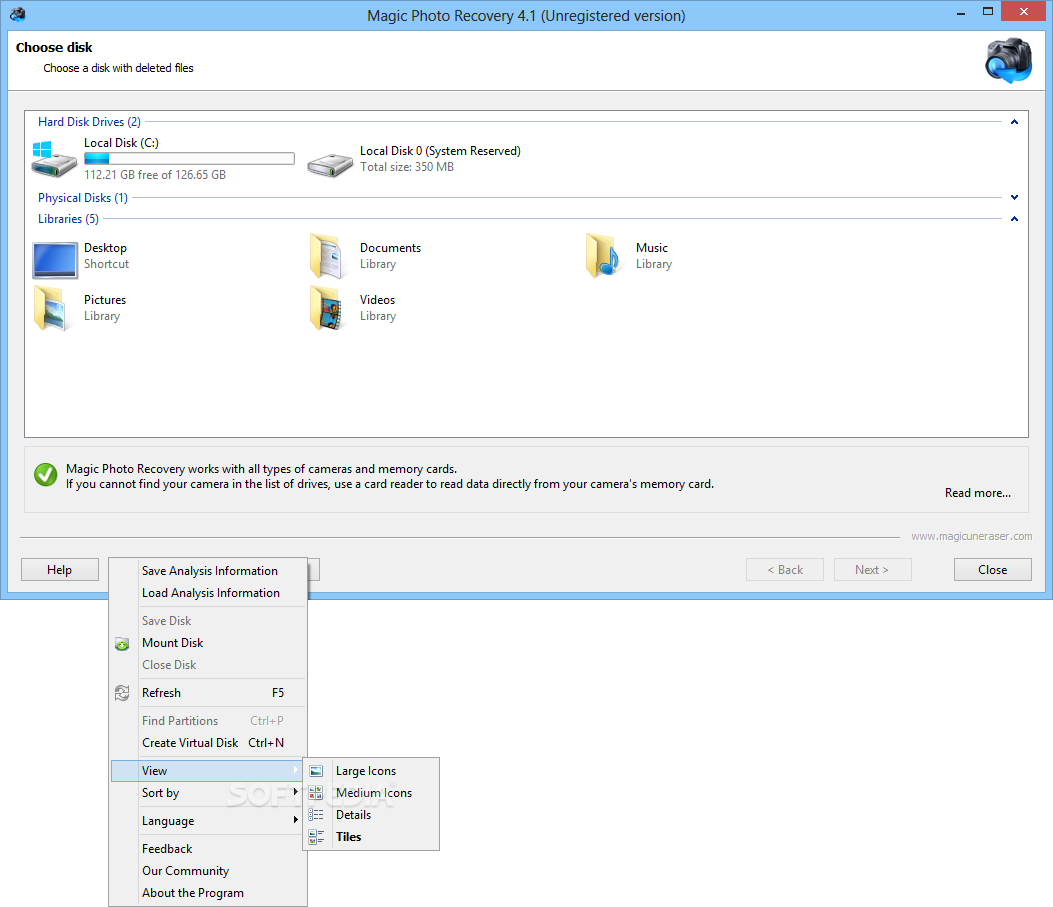Minimize the Magic Photo Recovery window
The height and width of the screenshot is (907, 1053).
[x=961, y=12]
